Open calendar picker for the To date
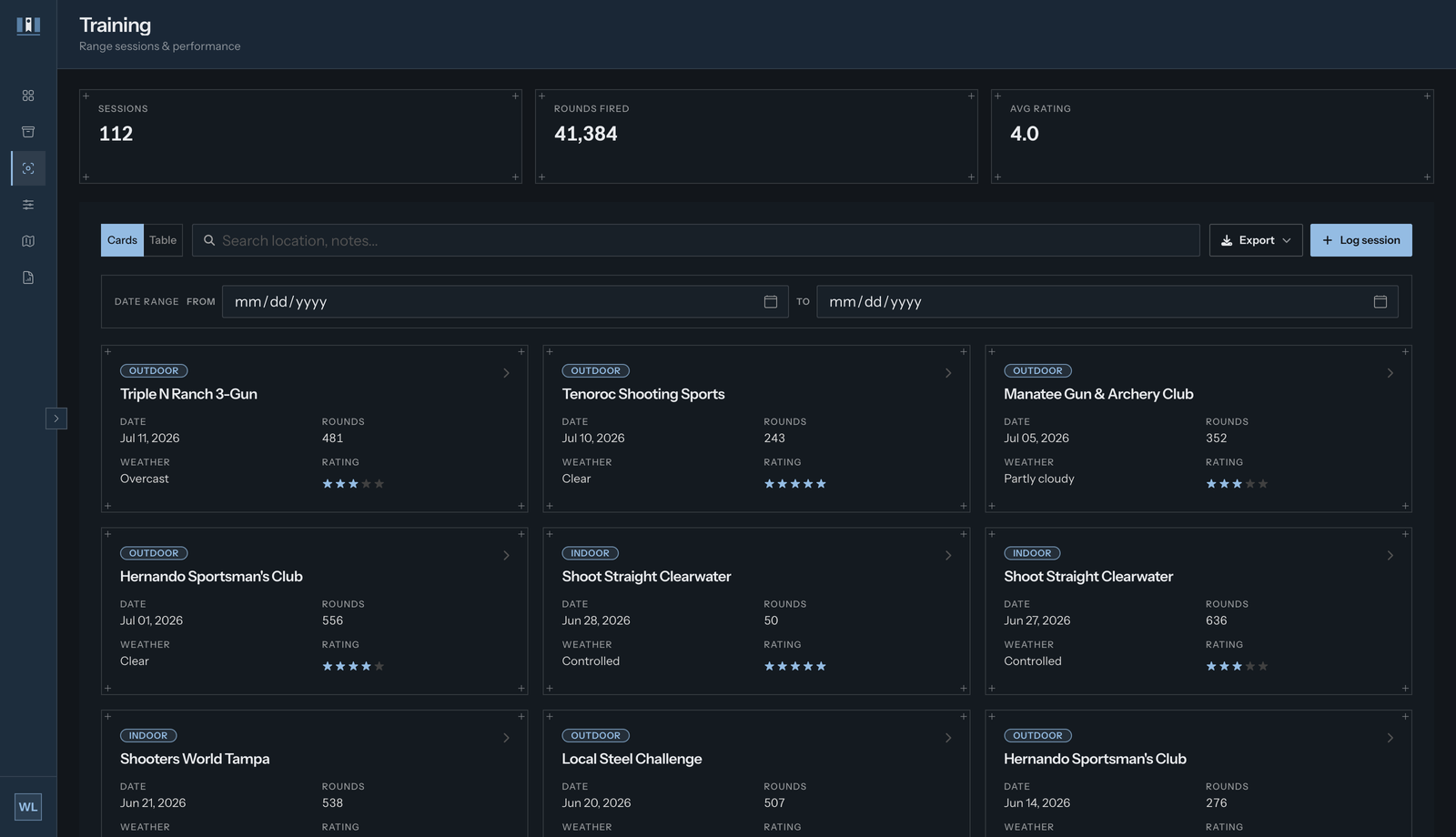This screenshot has width=1456, height=837. pos(1380,302)
